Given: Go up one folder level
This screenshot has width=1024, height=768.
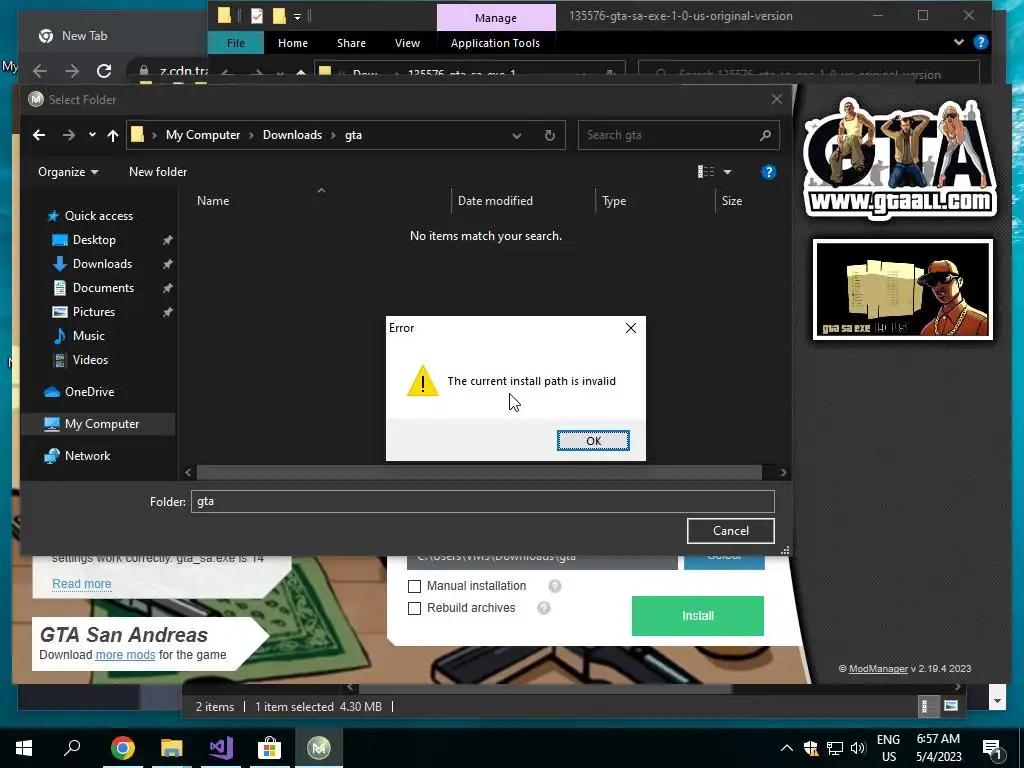Looking at the screenshot, I should [x=112, y=135].
